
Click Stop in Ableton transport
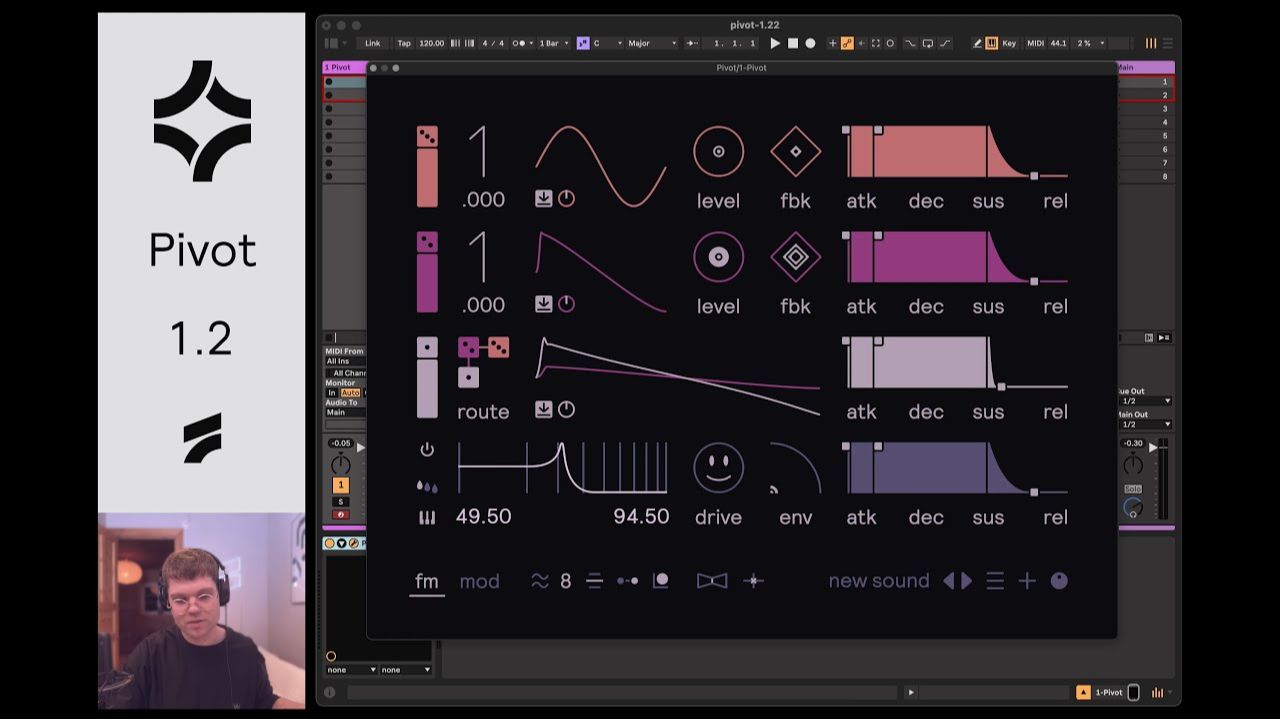coord(793,43)
